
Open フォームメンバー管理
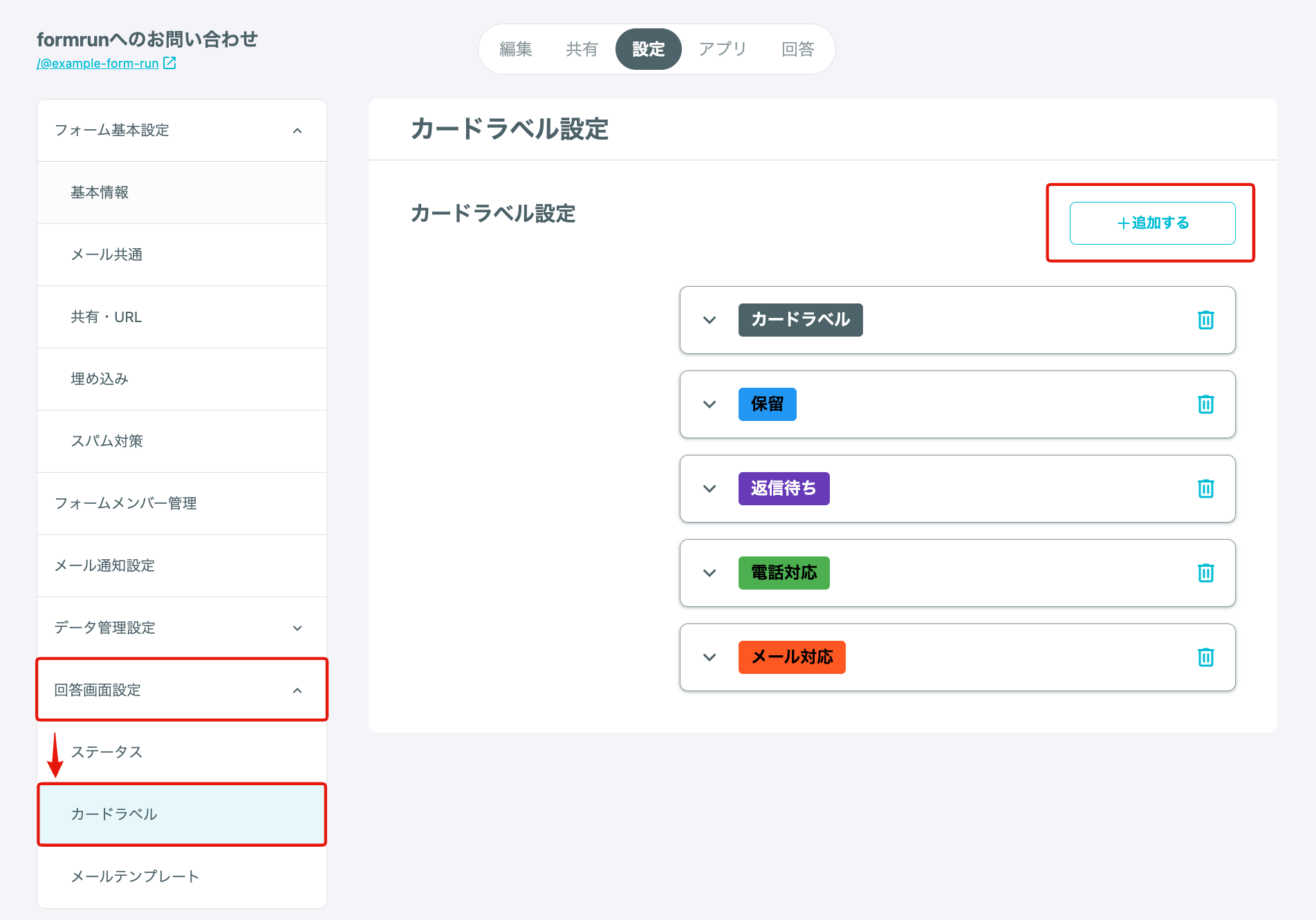(x=182, y=504)
